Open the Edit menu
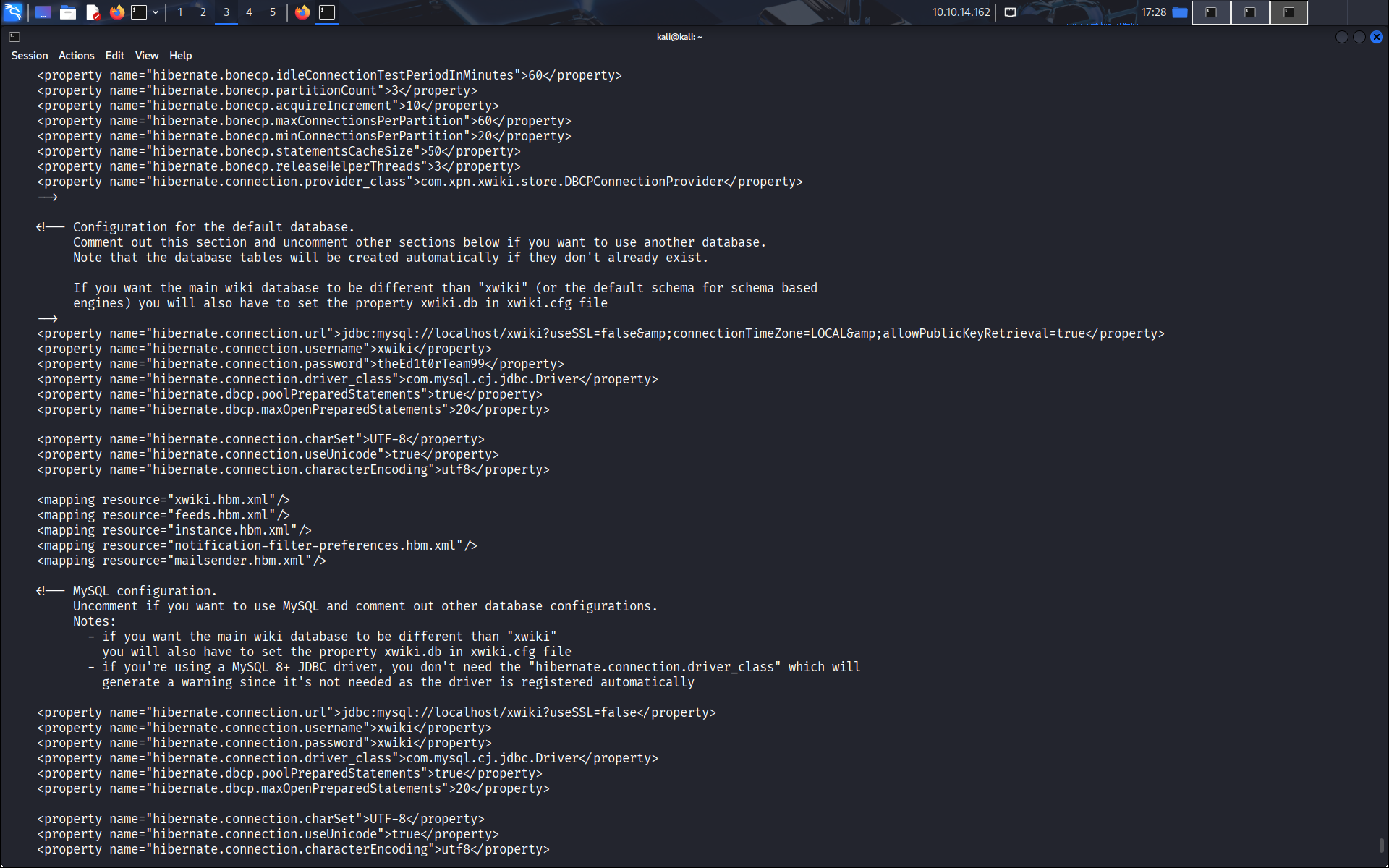This screenshot has width=1389, height=868. tap(114, 56)
